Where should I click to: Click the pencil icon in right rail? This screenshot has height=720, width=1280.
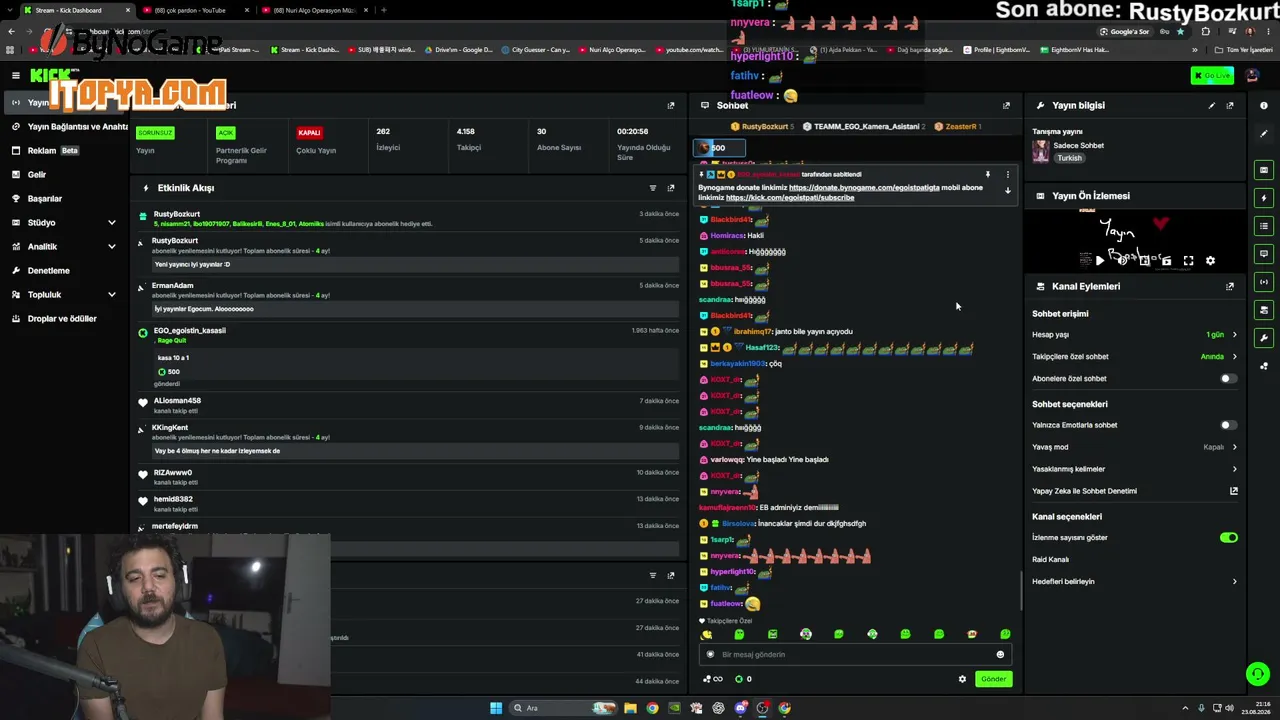1264,133
